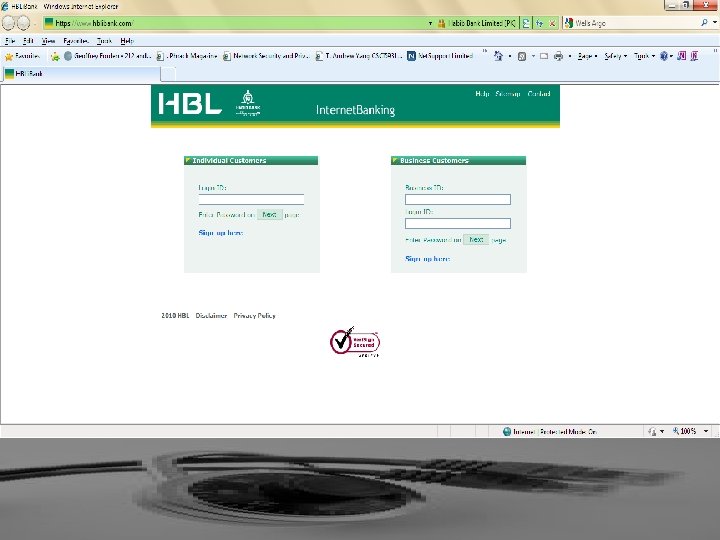Click the VeriSign Secured seal
720x540 pixels.
point(354,342)
